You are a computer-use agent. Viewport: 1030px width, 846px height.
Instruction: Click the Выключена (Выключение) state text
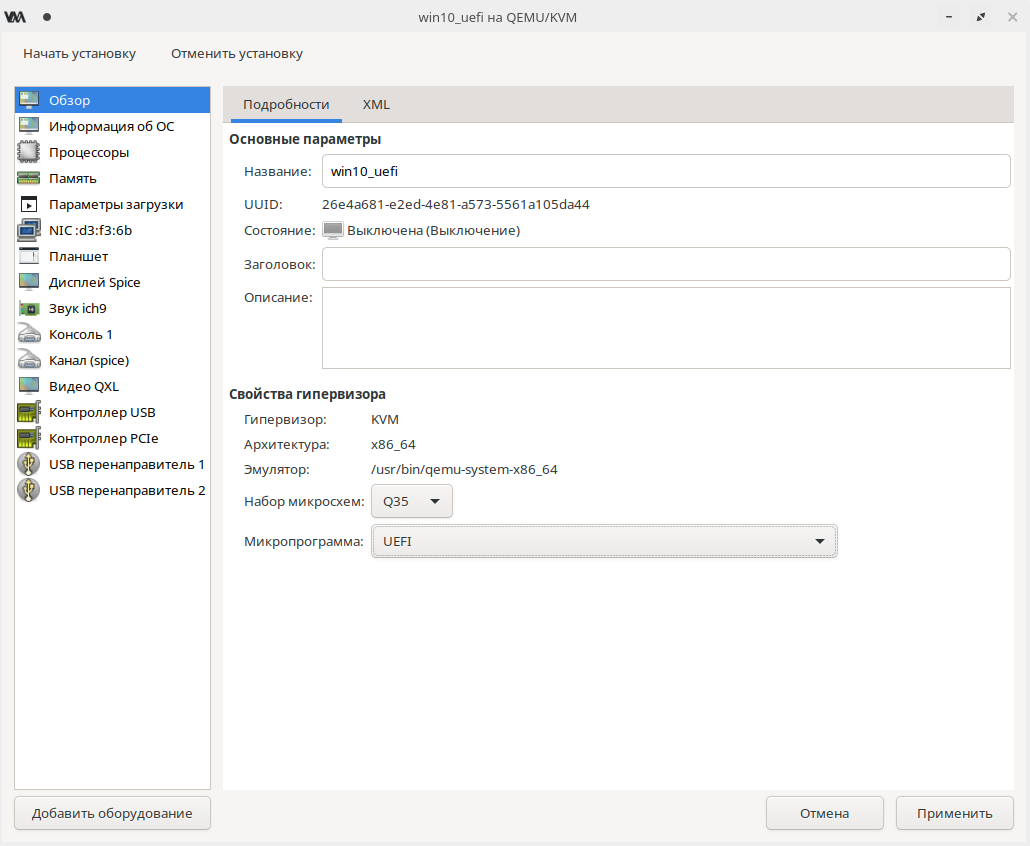pyautogui.click(x=434, y=231)
